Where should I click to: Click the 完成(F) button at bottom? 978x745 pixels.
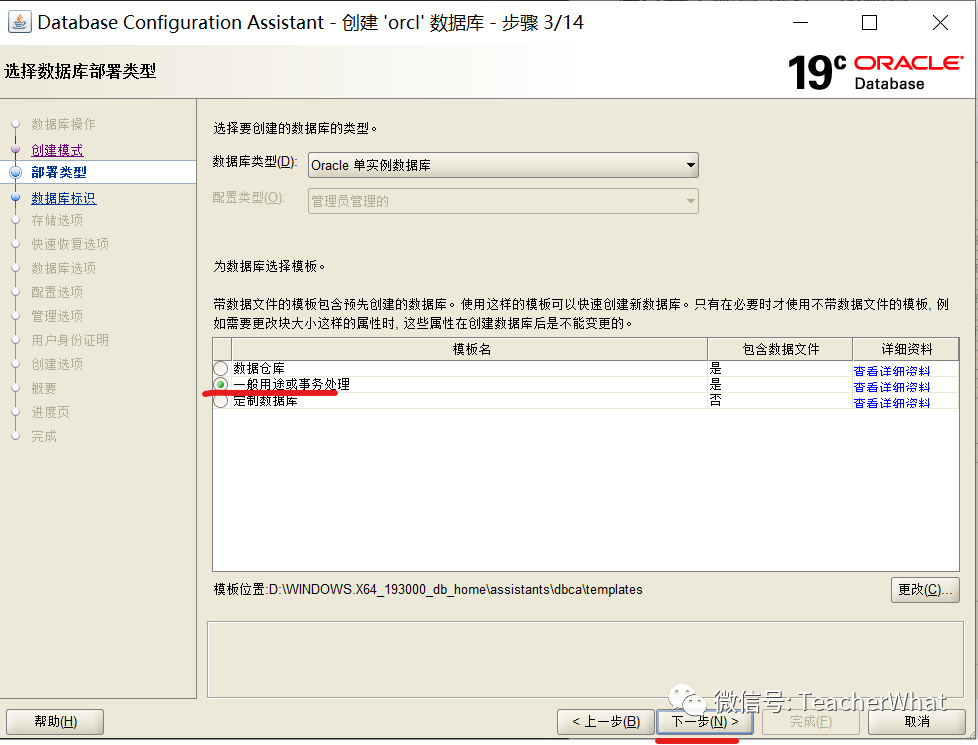[x=811, y=722]
